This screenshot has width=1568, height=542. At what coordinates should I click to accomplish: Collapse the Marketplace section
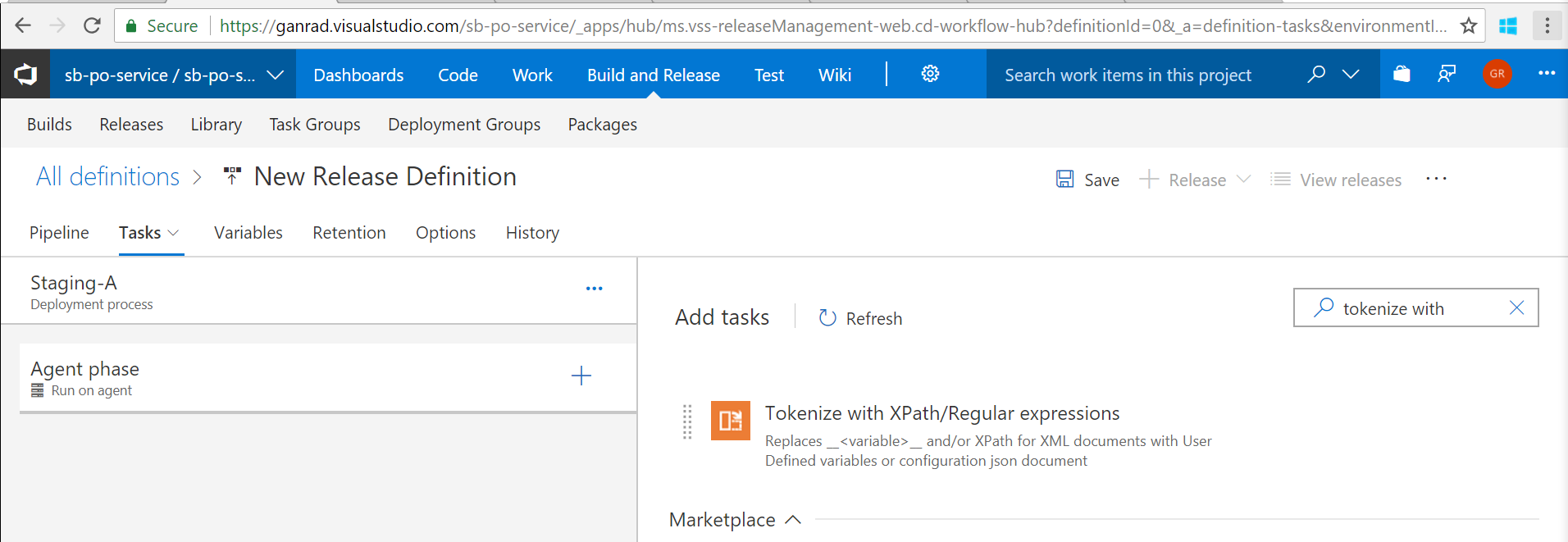point(792,520)
